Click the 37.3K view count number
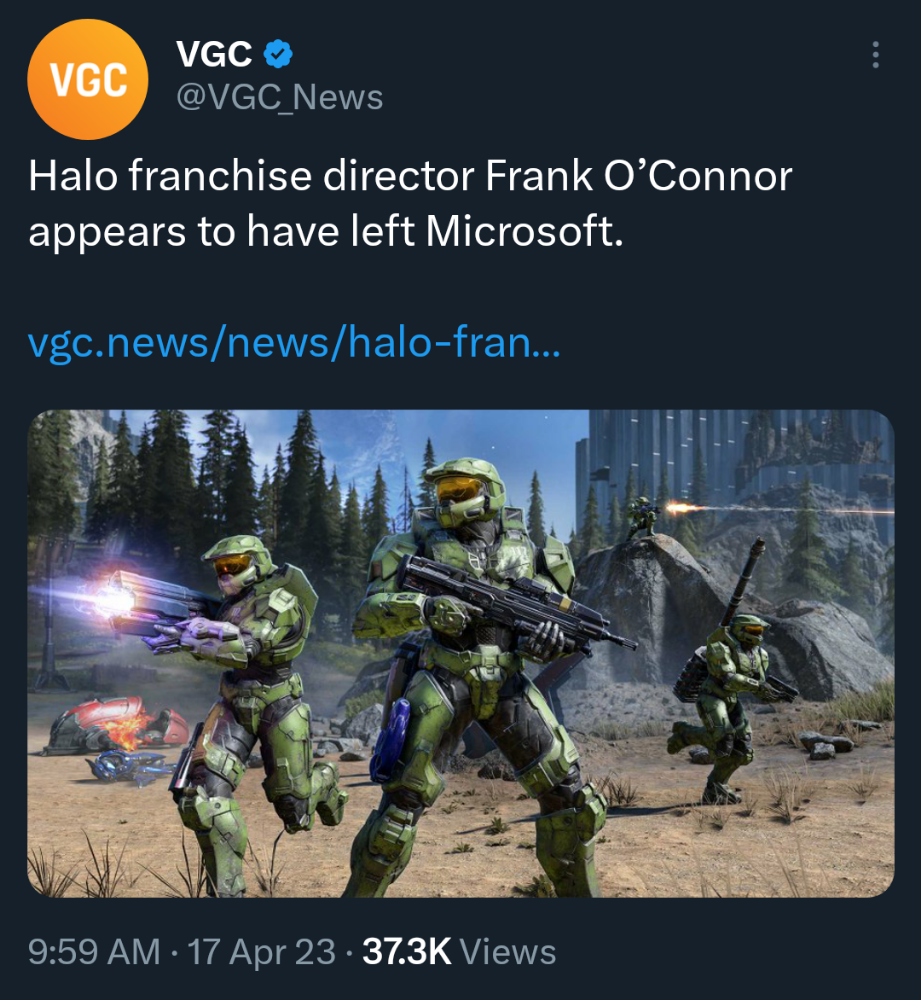The image size is (921, 1000). click(407, 952)
